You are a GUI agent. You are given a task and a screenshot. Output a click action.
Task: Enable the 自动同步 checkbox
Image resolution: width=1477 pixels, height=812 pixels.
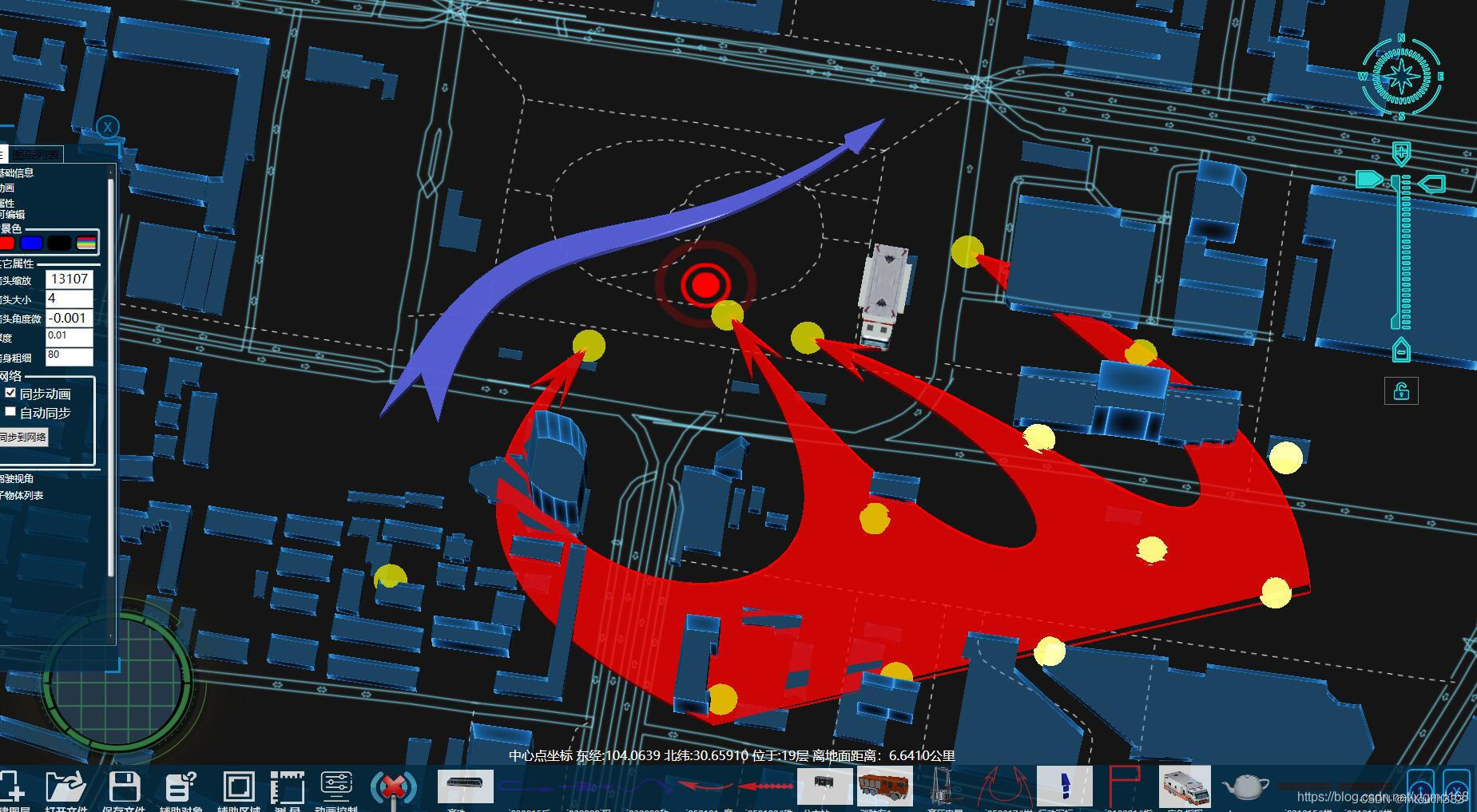coord(10,412)
